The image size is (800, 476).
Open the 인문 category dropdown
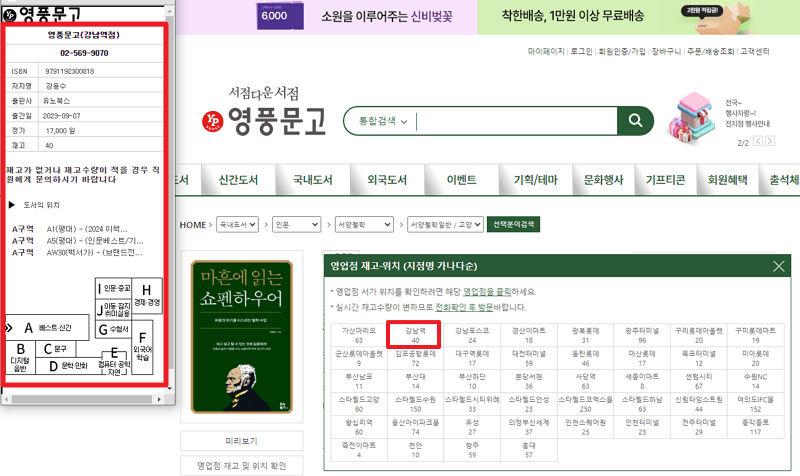296,224
